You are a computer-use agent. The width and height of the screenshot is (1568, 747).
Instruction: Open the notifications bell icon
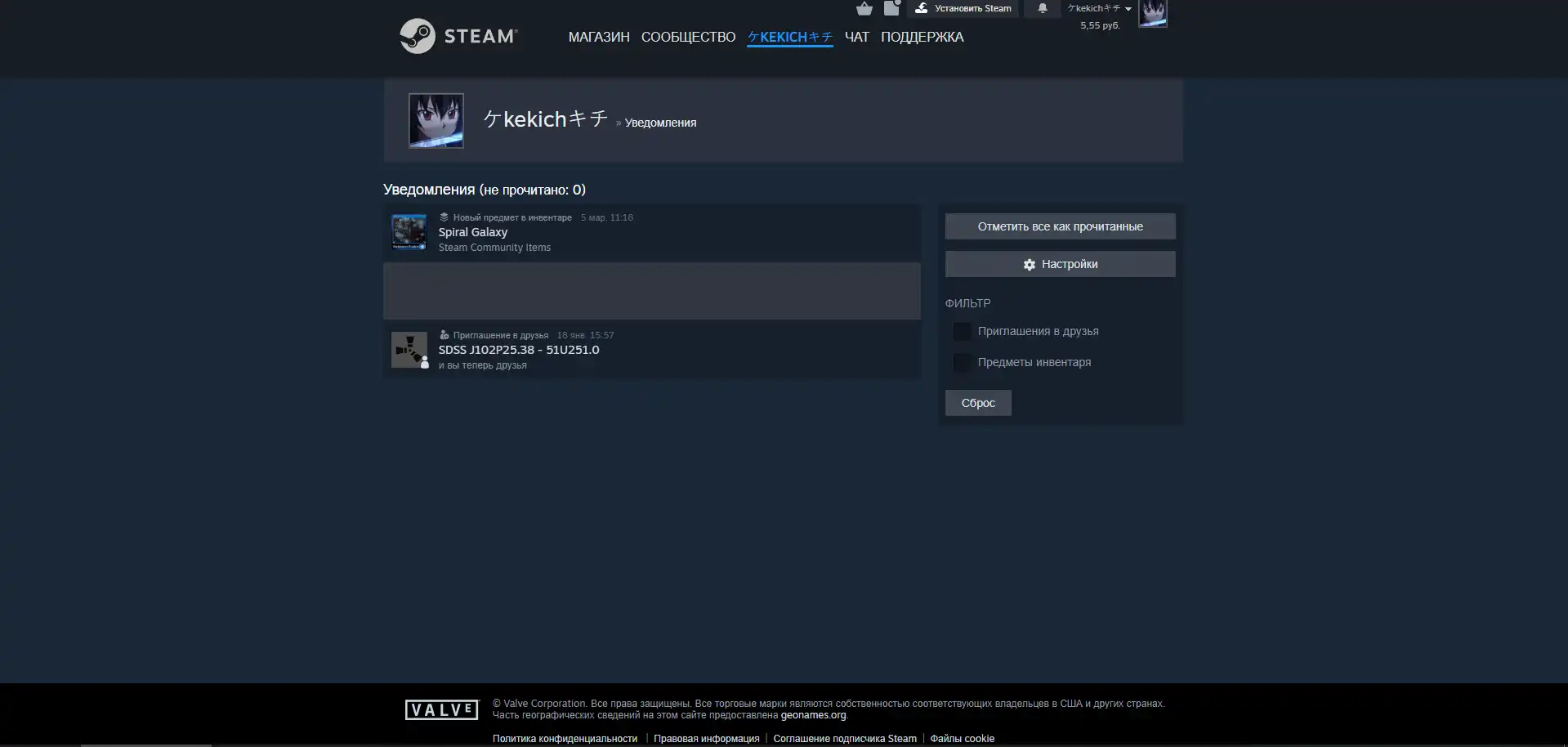tap(1042, 8)
